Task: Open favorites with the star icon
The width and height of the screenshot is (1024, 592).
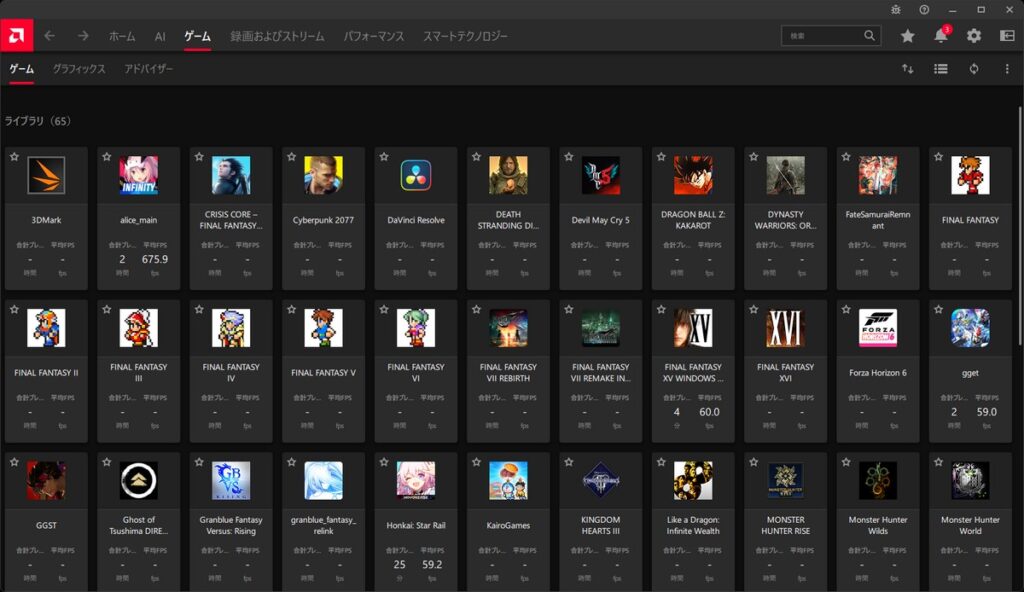Action: point(907,36)
